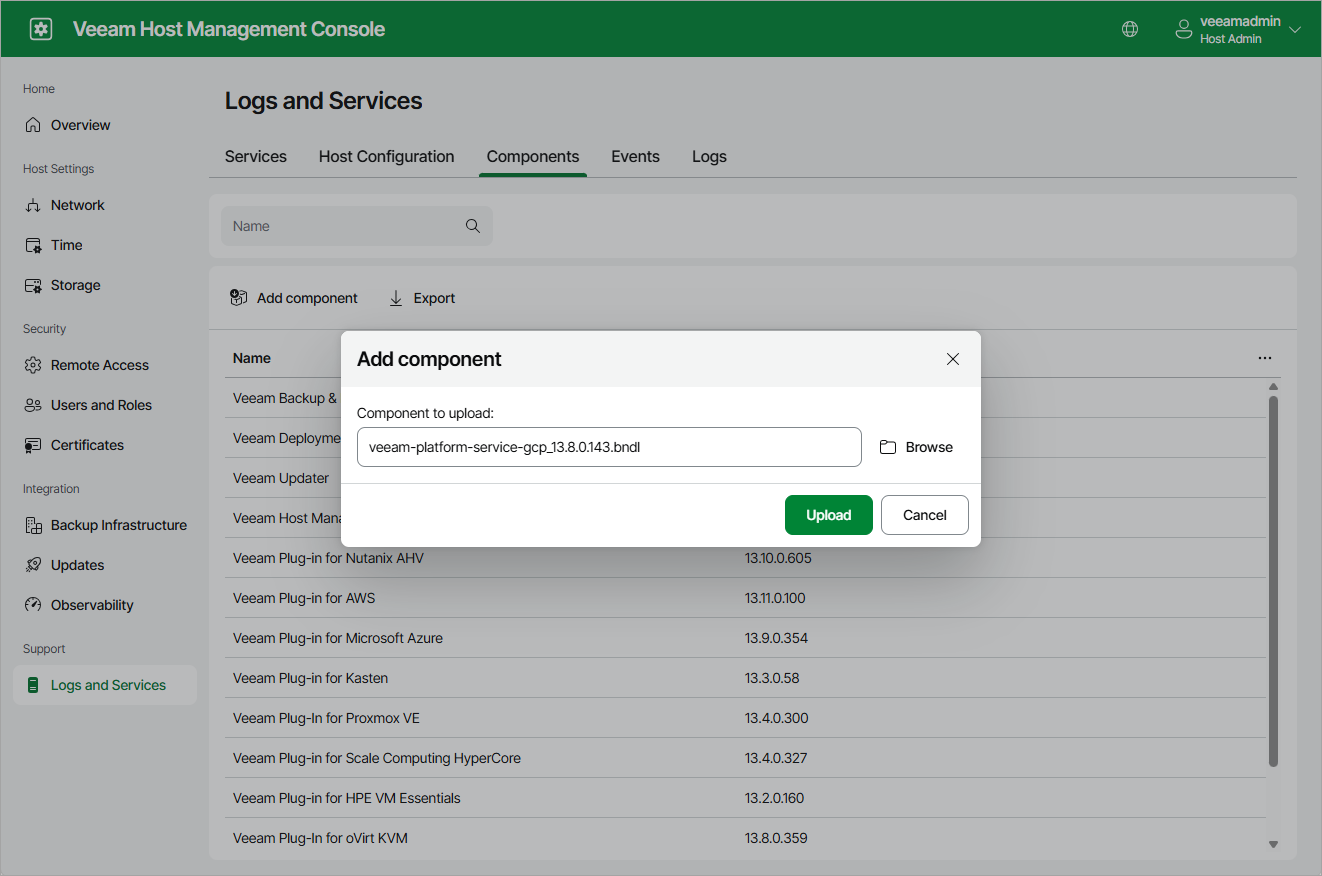Click the Name search field

[x=357, y=226]
